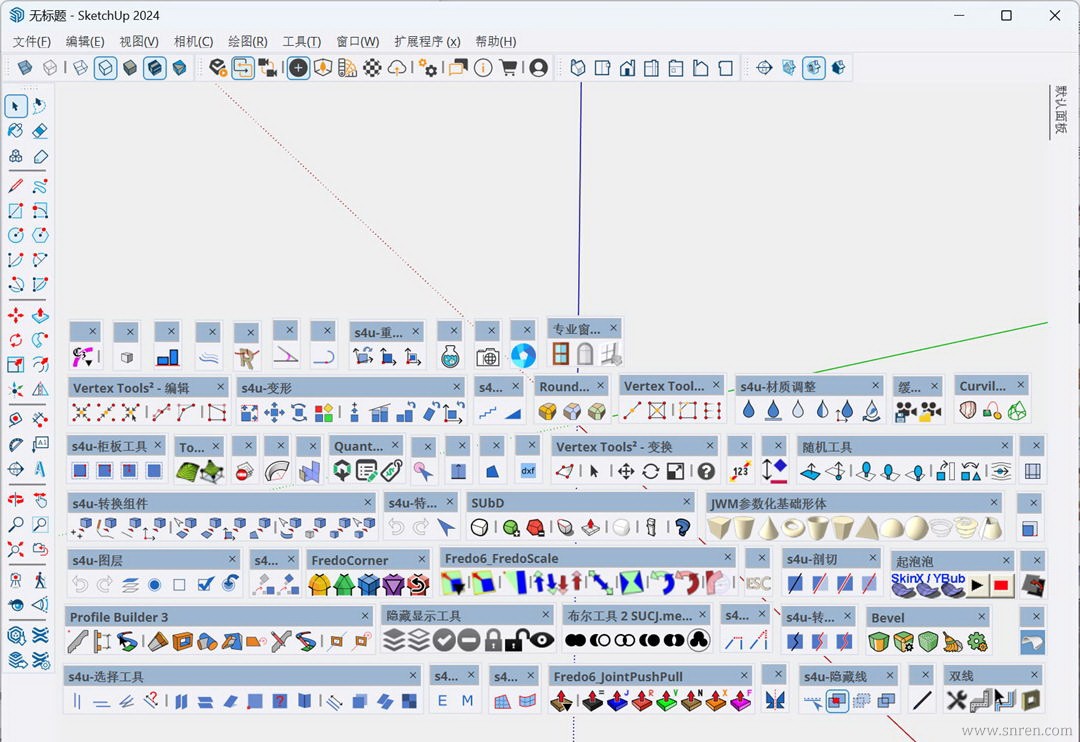This screenshot has width=1080, height=742.
Task: Click the three-circle boolean icon in 布尔工具 2
Action: tap(698, 640)
